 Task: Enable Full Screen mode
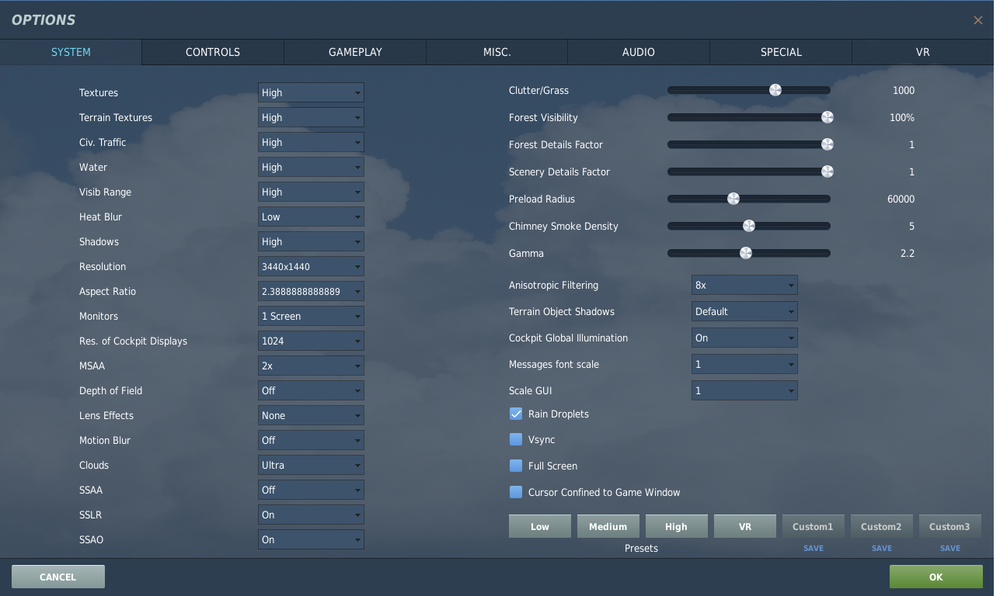(x=516, y=465)
